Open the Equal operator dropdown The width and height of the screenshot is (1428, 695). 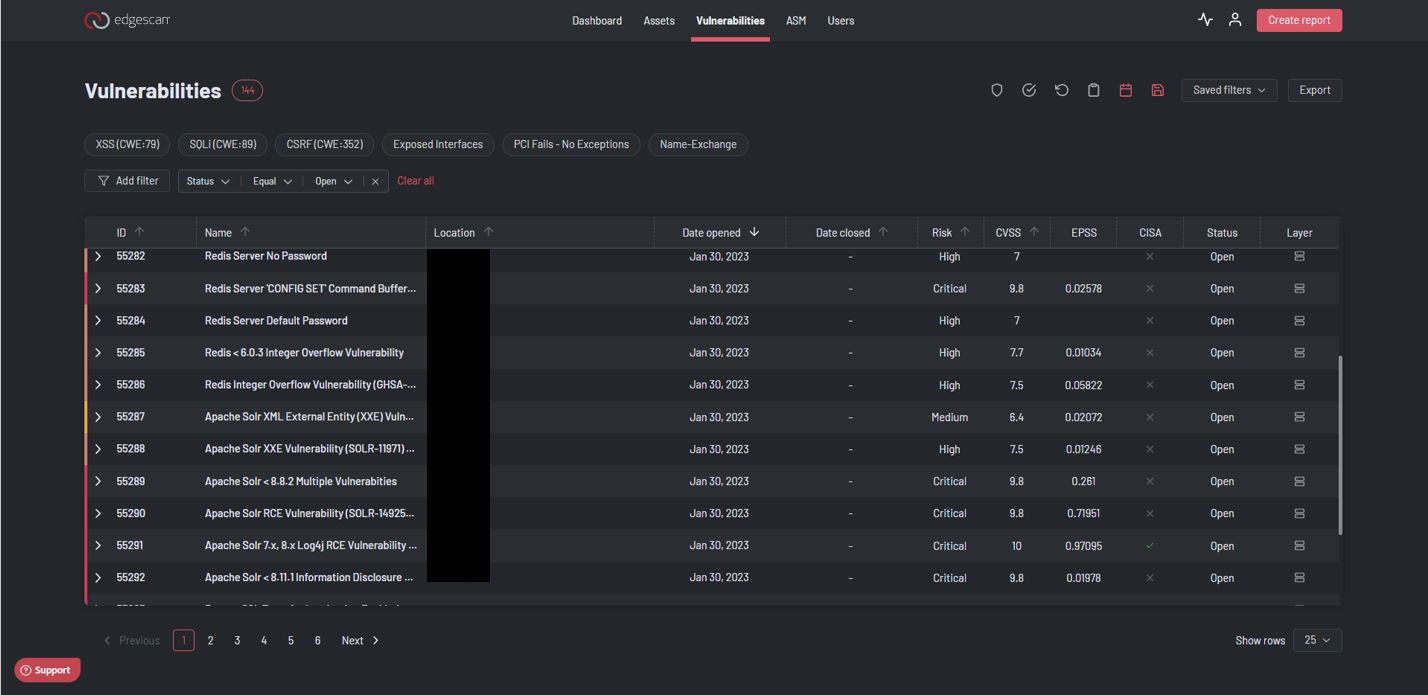(272, 181)
